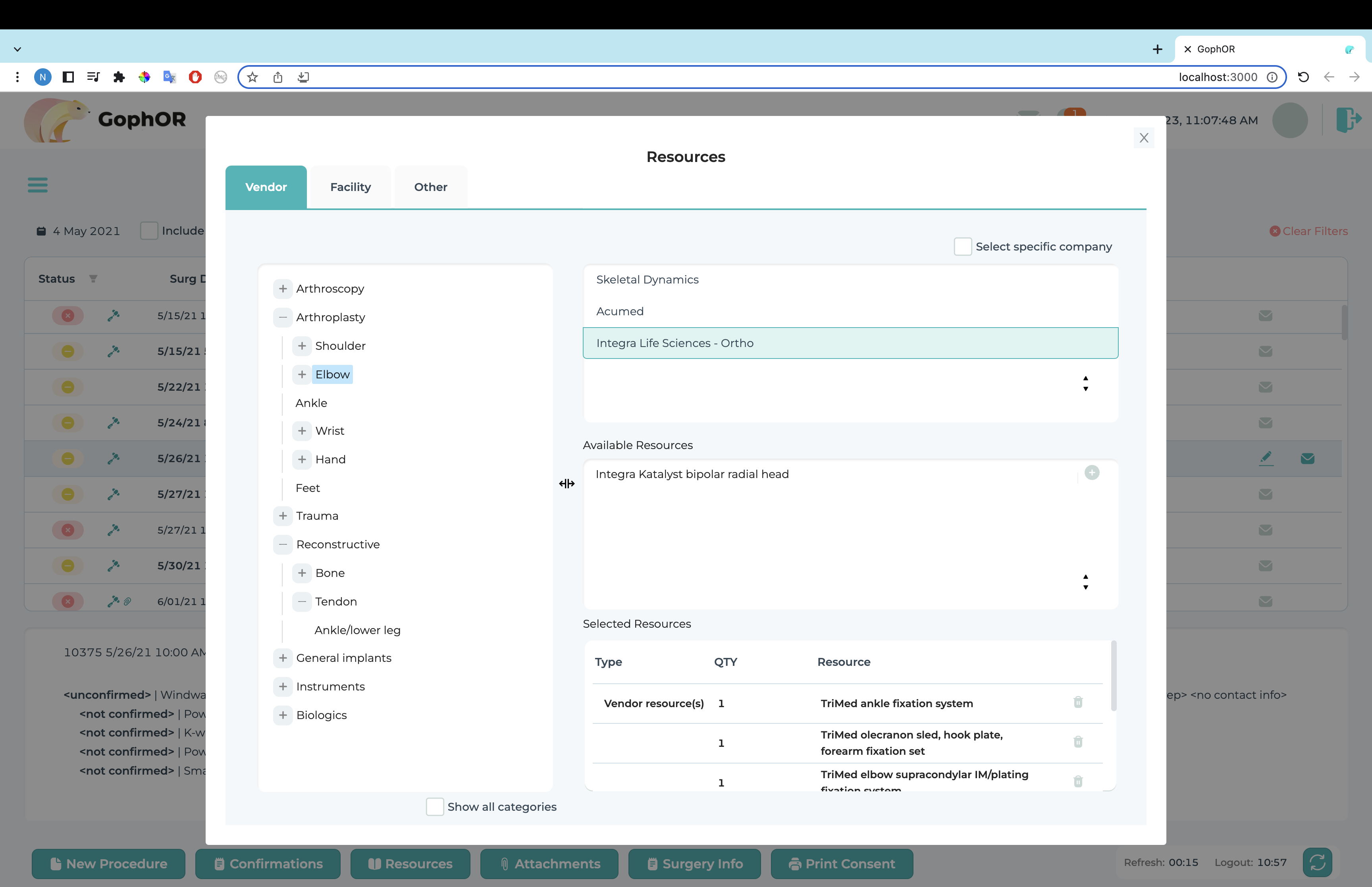Click the tools icon in 5/24/21 row
Viewport: 1372px width, 887px height.
114,423
